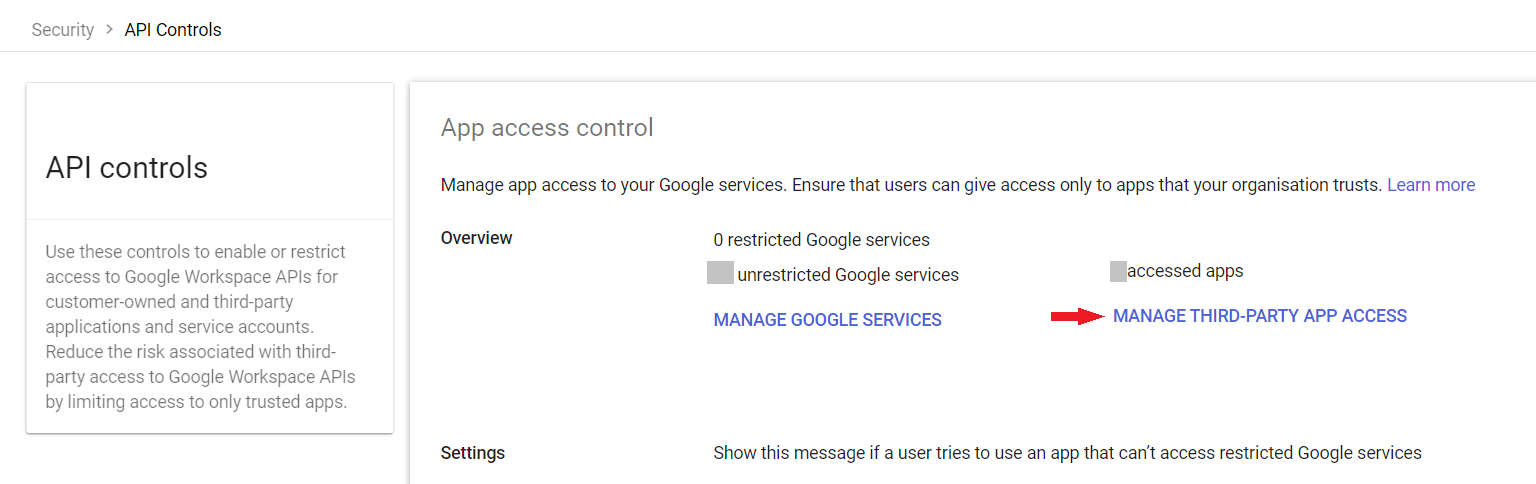This screenshot has height=484, width=1536.
Task: Click the blank area above the 'API controls' title
Action: coord(209,113)
